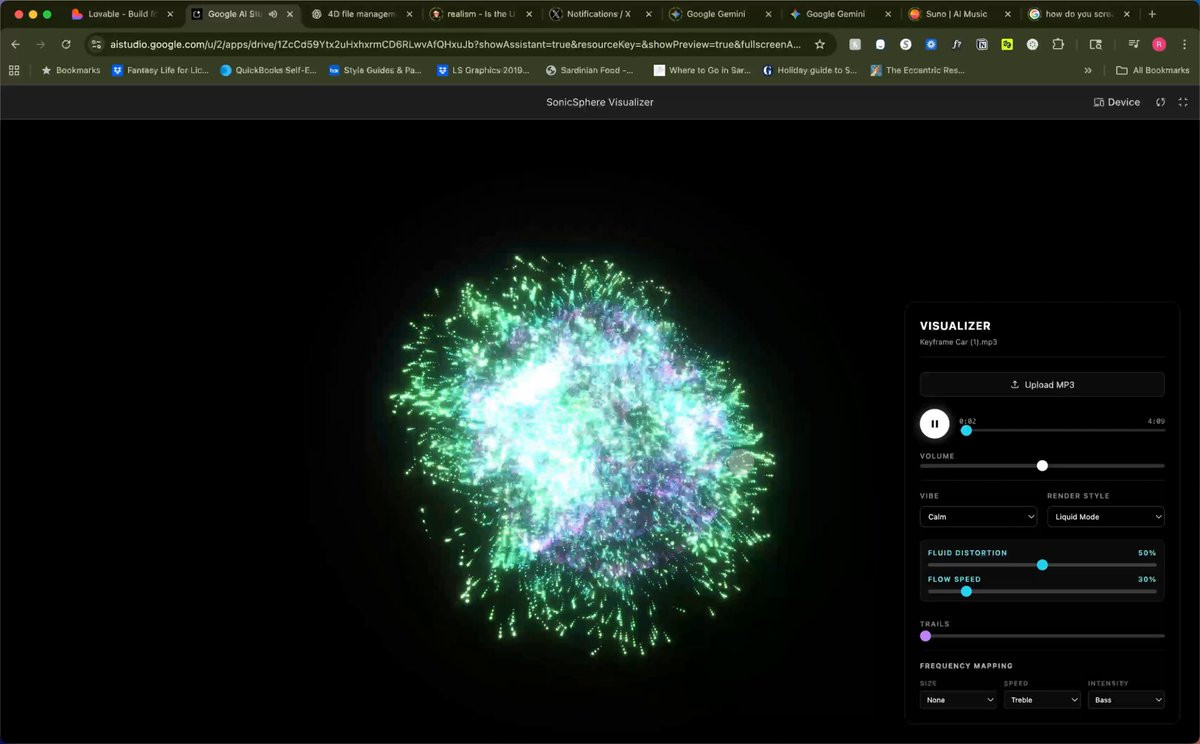This screenshot has width=1200, height=744.
Task: Click the purple Trails slider handle
Action: click(x=925, y=635)
